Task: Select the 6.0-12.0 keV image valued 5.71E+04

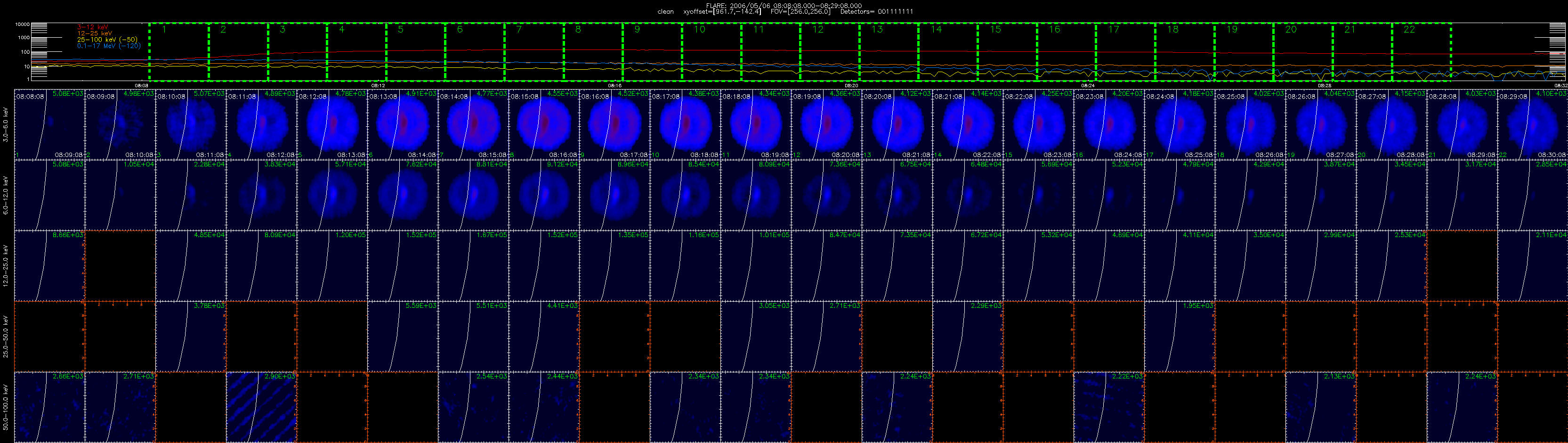Action: tap(332, 195)
